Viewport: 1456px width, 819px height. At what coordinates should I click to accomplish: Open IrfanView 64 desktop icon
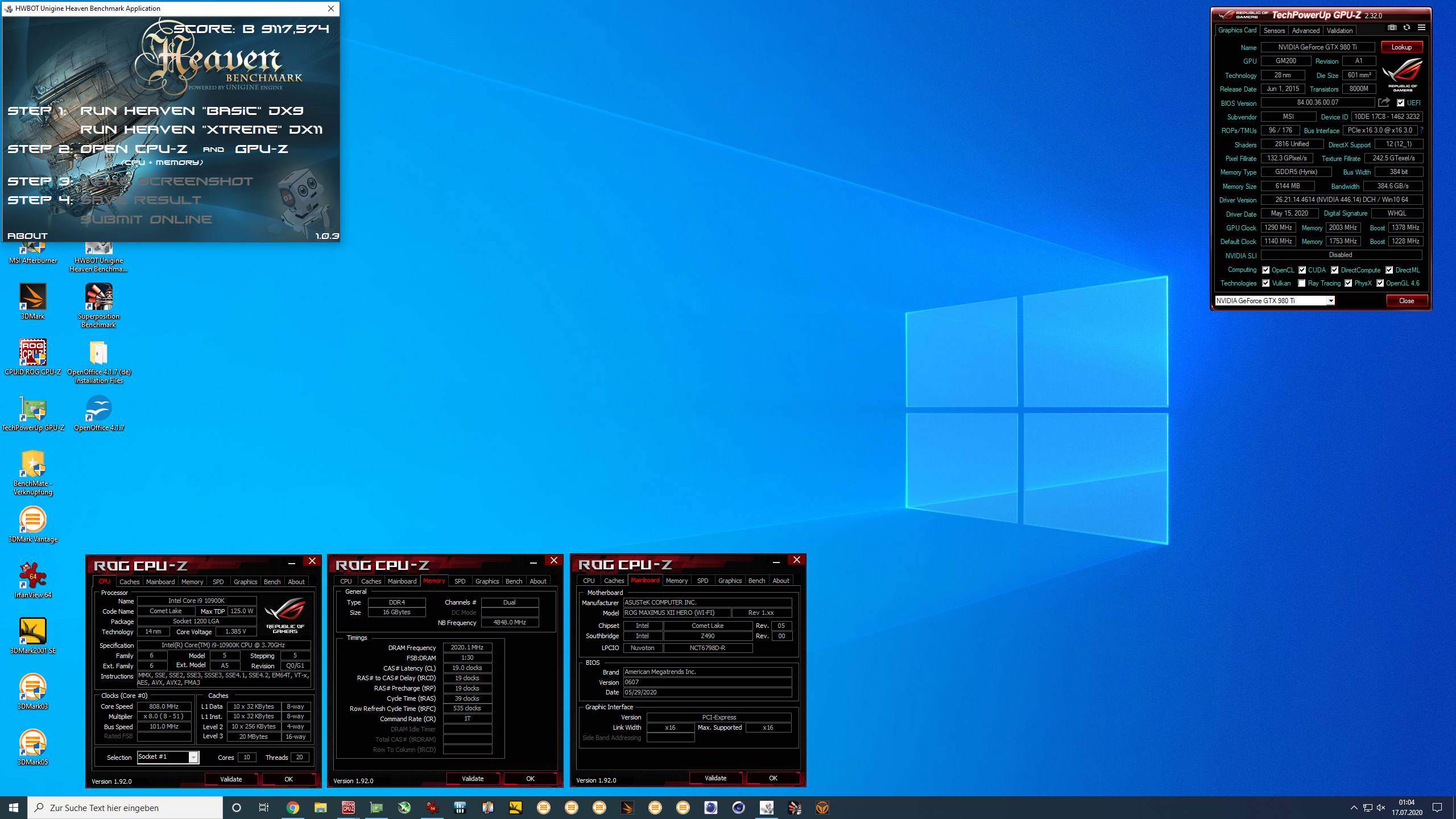(x=33, y=580)
